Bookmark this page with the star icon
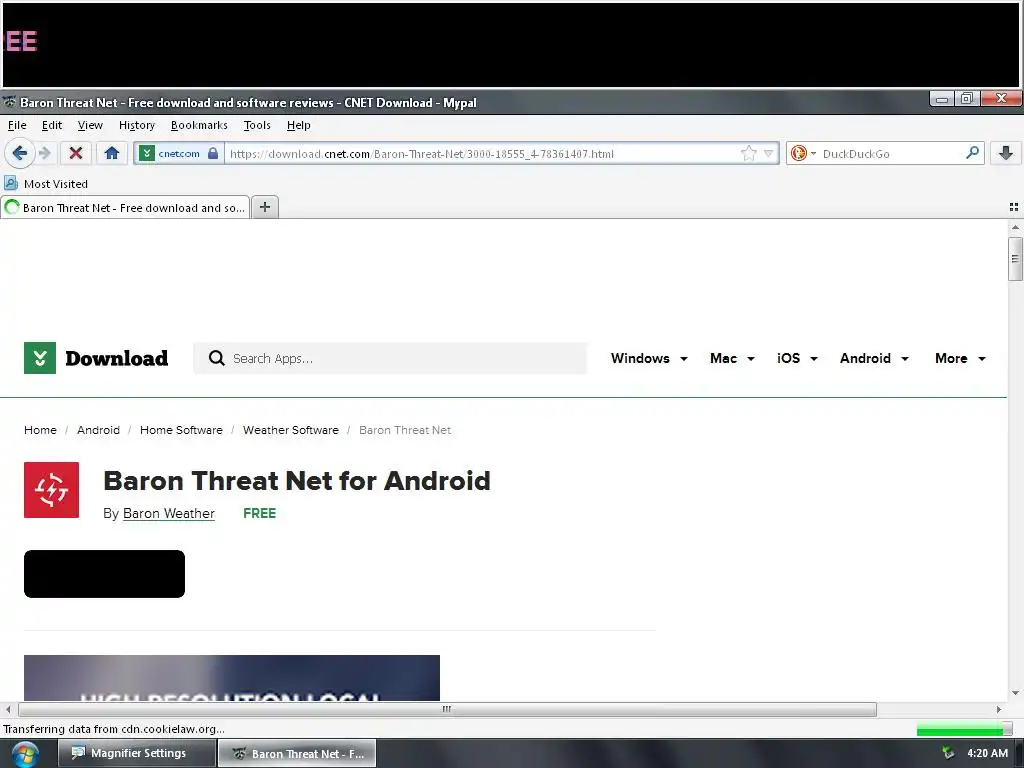 coord(748,153)
